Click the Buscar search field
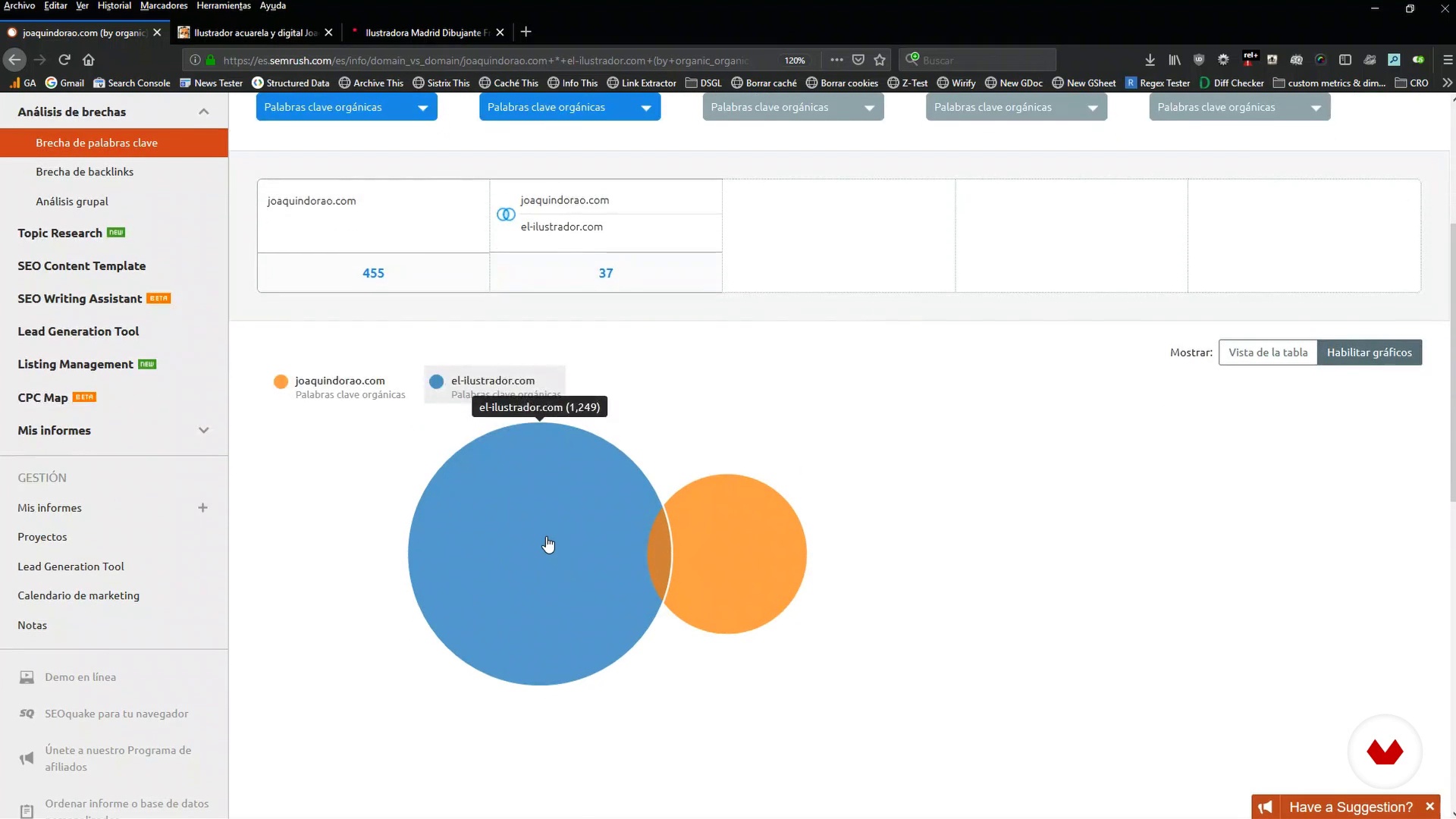This screenshot has height=819, width=1456. pyautogui.click(x=977, y=60)
